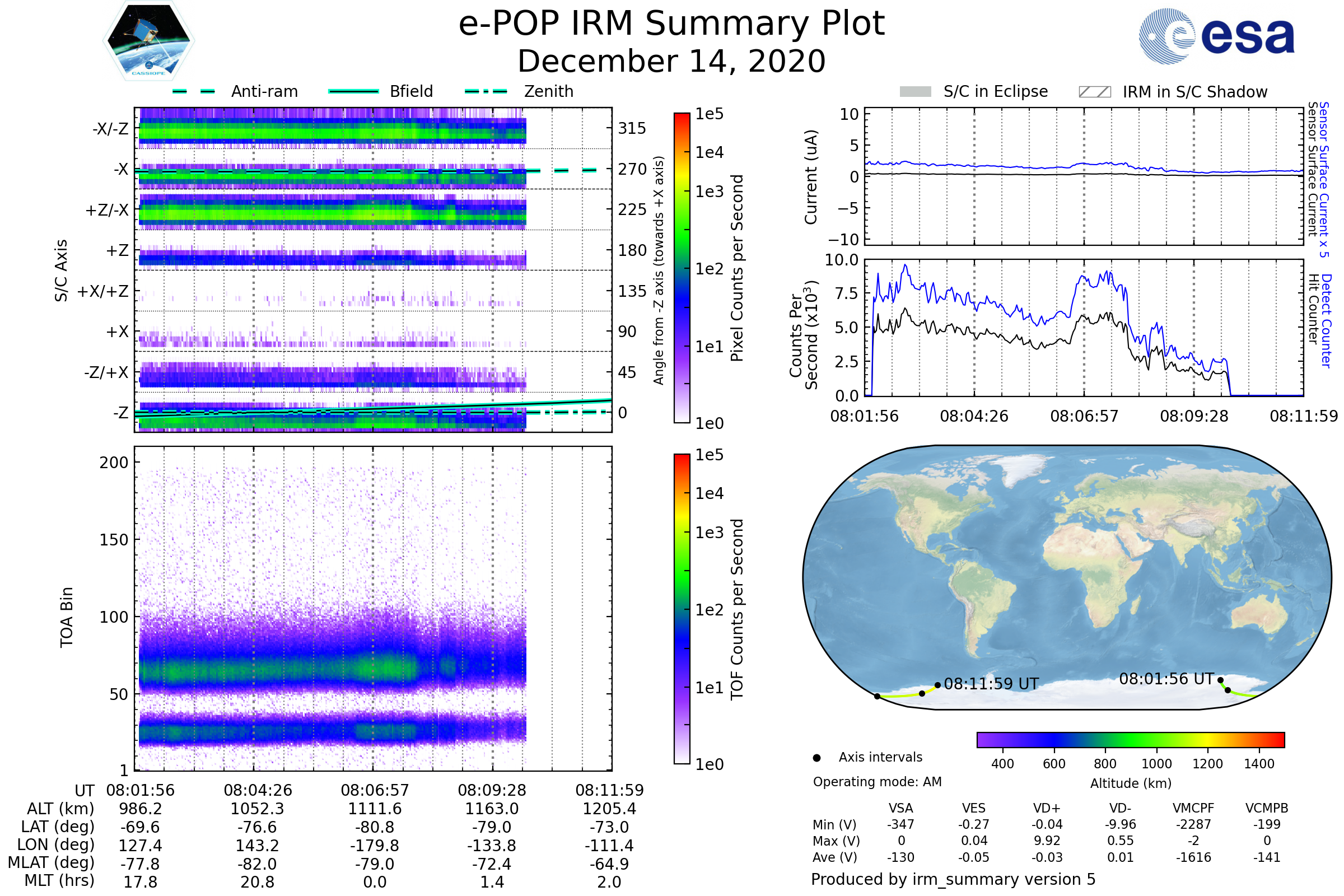This screenshot has width=1344, height=896.
Task: Click the Pixel Counts per Second colorbar
Action: coord(682,268)
